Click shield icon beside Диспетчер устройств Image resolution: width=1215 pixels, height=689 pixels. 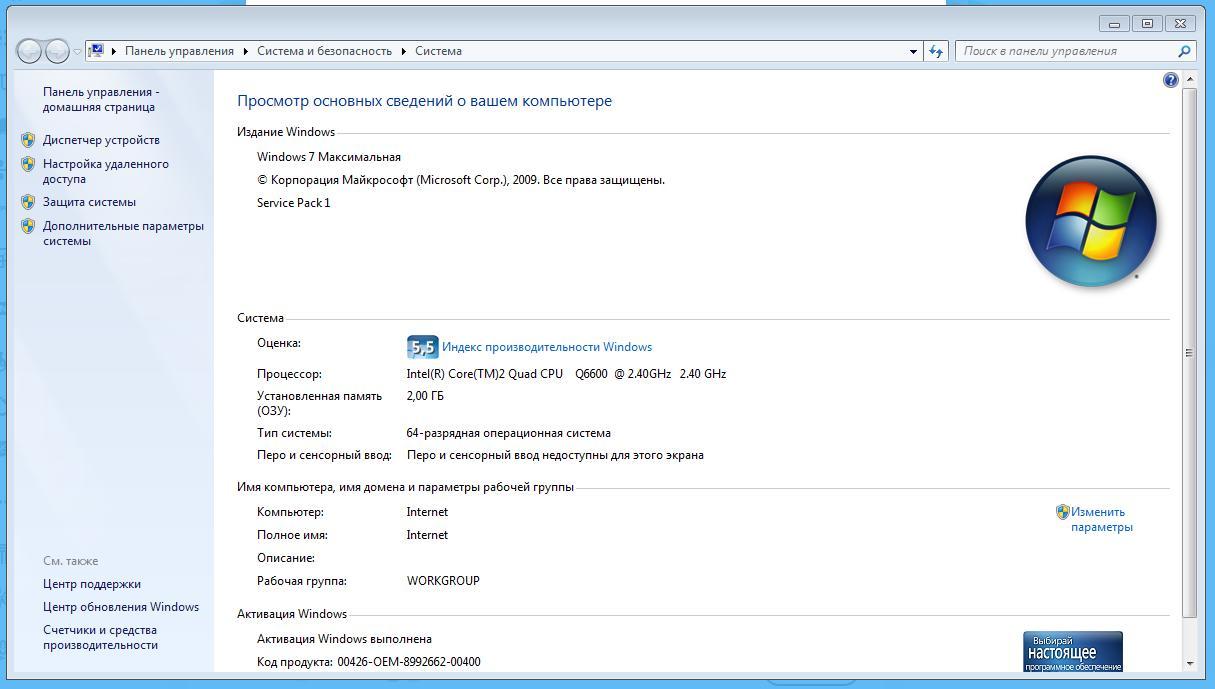[x=28, y=140]
